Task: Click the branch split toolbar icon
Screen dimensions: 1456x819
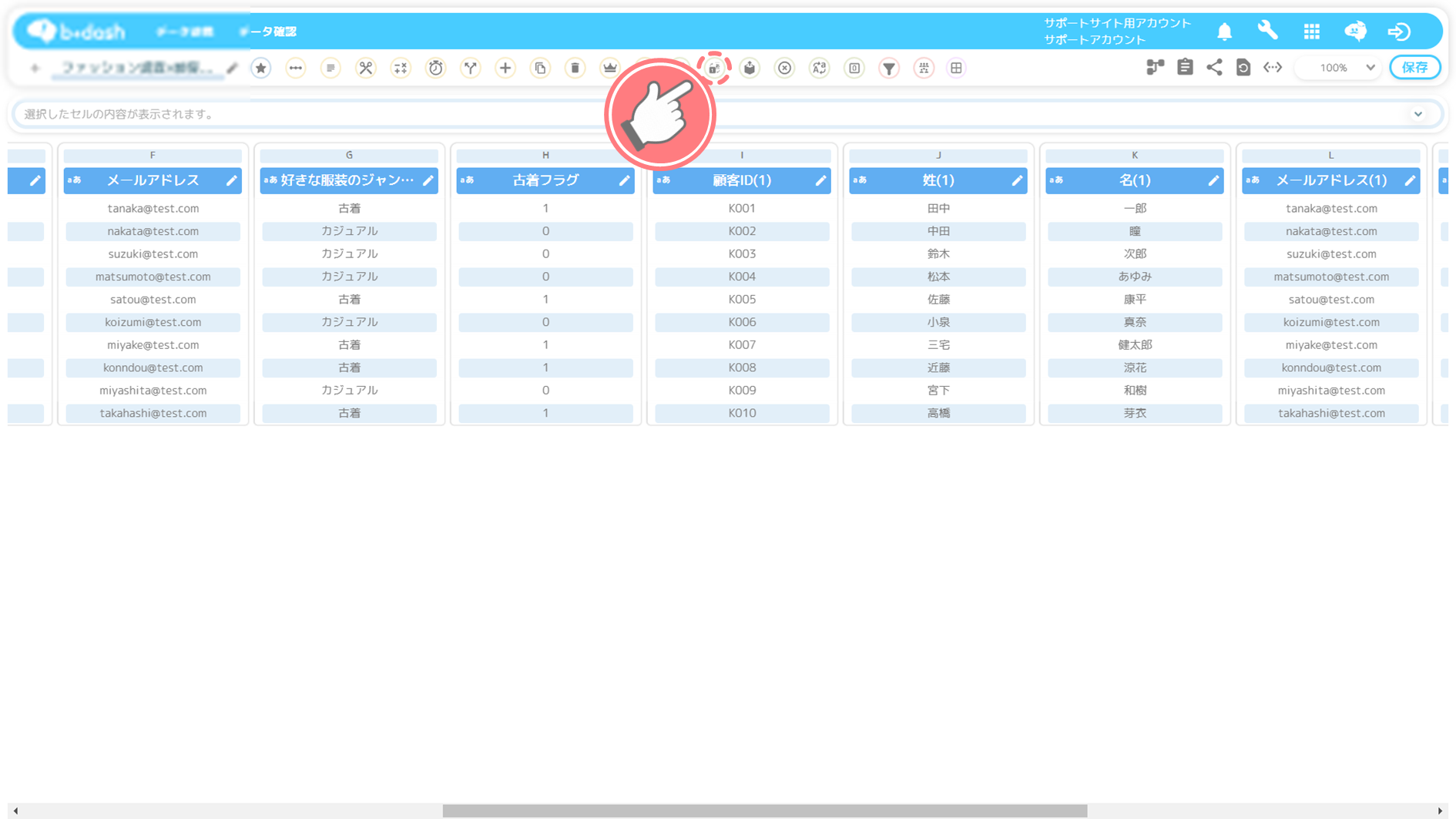Action: click(471, 68)
